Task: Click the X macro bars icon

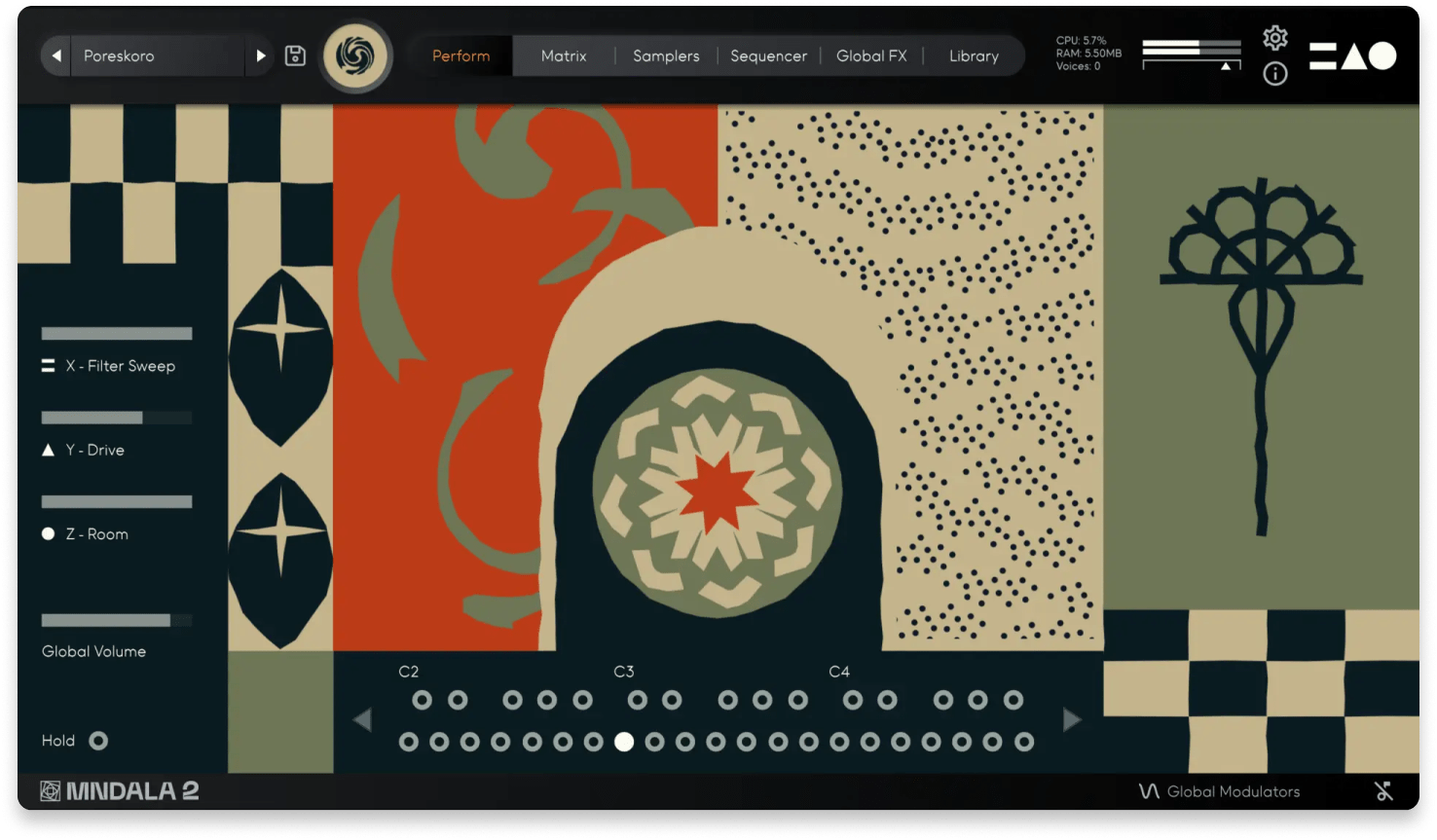Action: [x=48, y=366]
